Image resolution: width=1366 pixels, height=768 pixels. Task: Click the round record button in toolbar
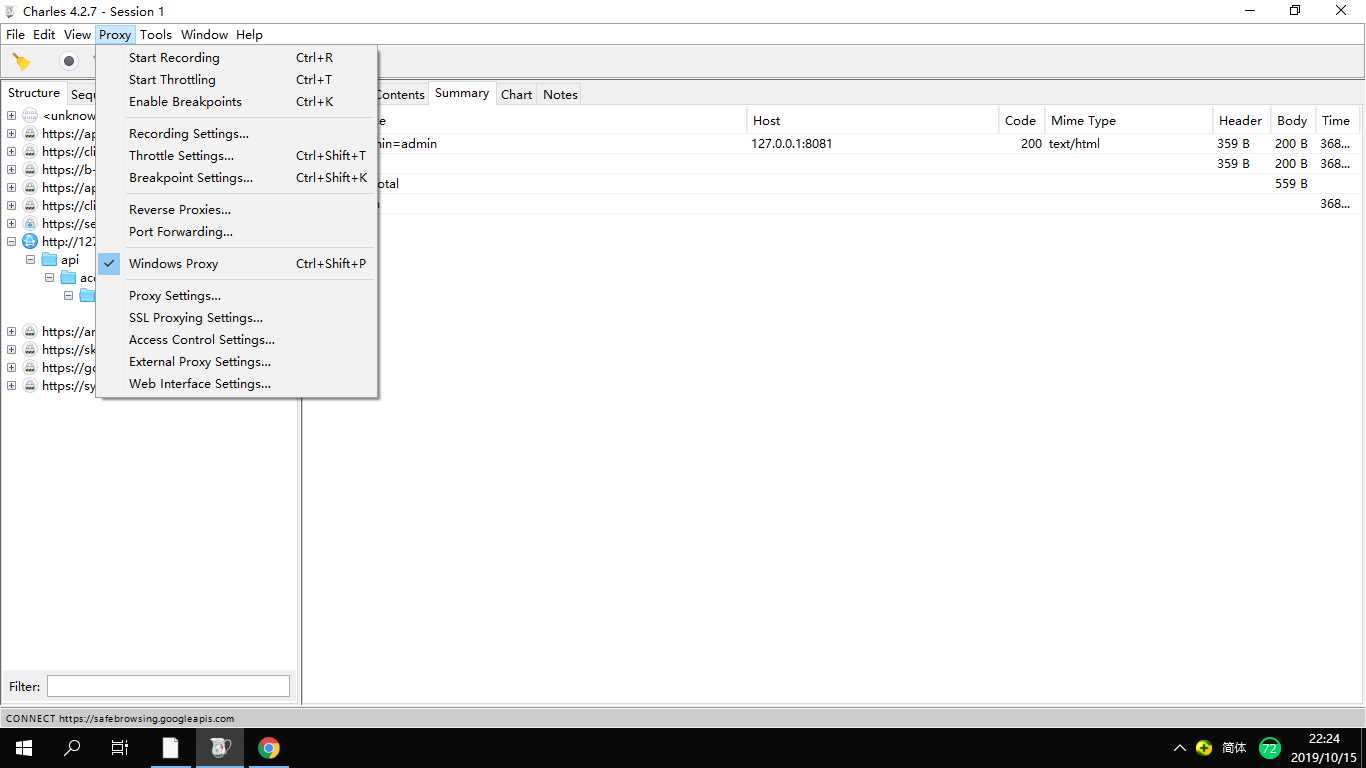coord(69,62)
